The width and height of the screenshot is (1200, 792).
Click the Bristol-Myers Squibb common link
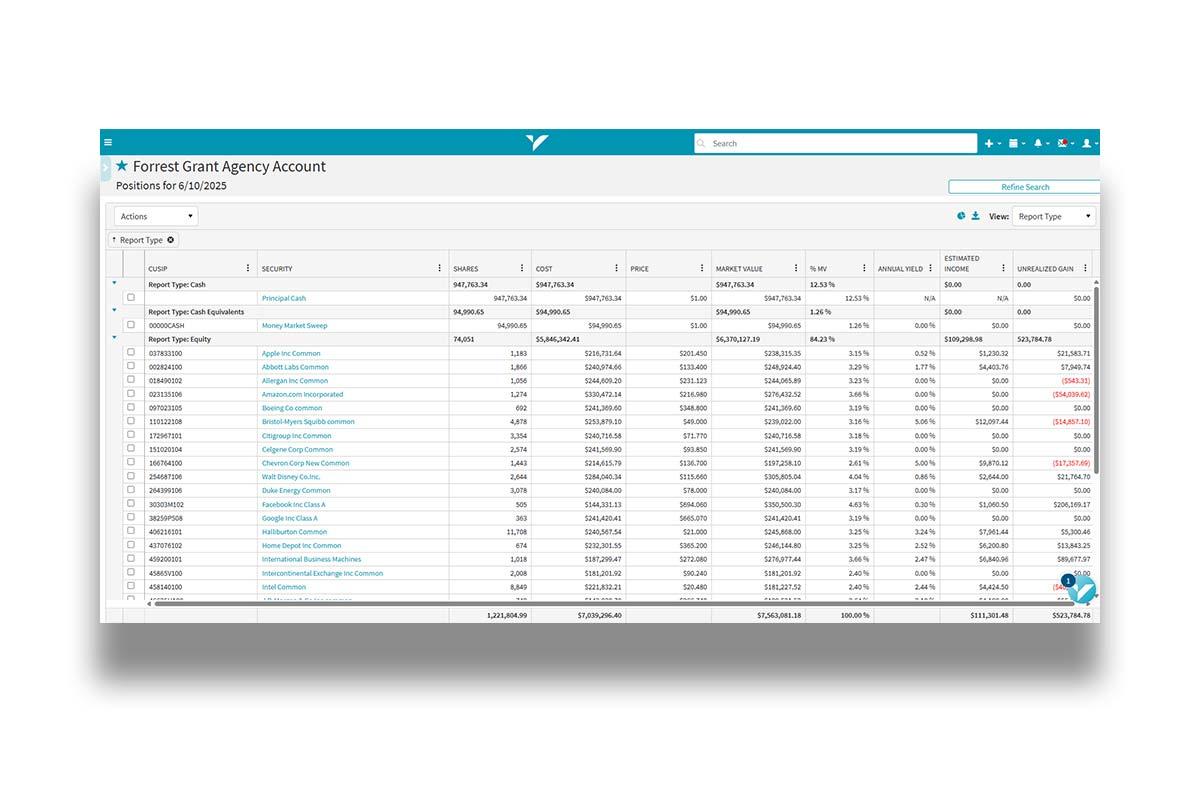[308, 422]
